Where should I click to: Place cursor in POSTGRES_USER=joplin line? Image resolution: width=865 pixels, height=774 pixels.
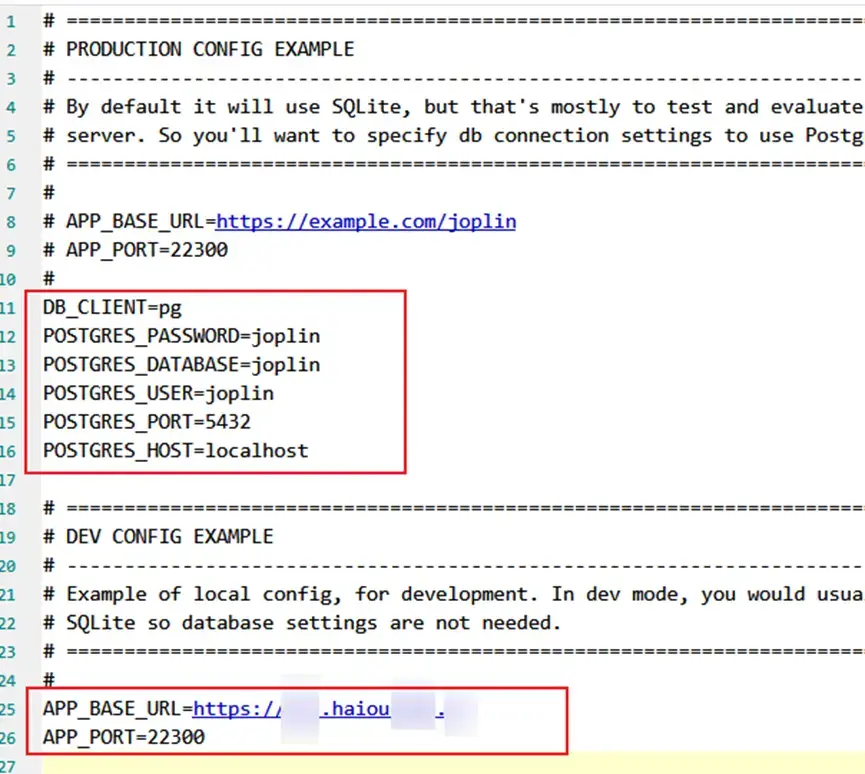[x=158, y=393]
